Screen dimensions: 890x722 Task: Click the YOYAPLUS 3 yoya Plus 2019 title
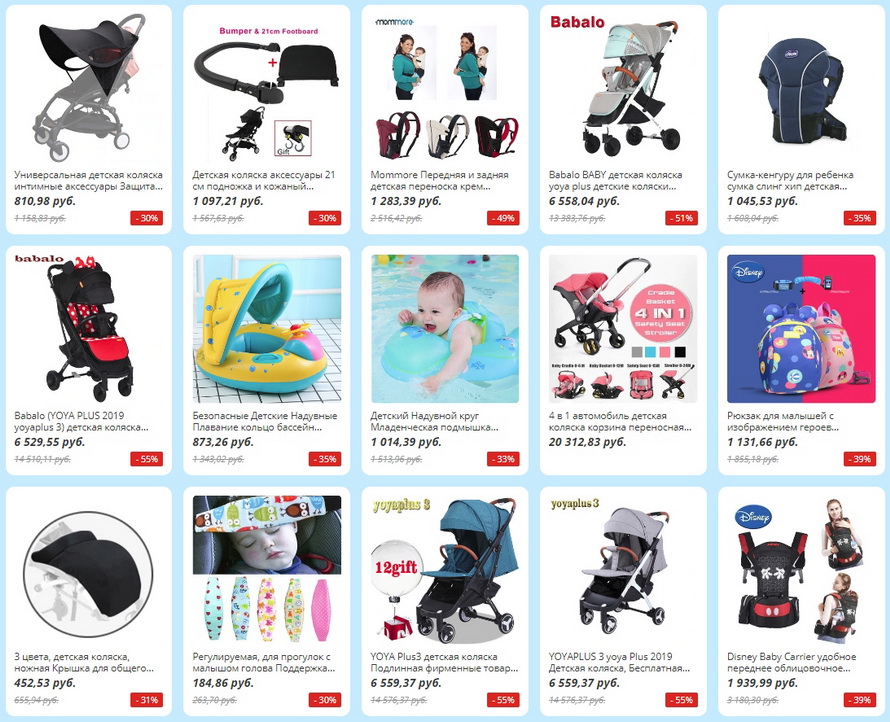[619, 662]
